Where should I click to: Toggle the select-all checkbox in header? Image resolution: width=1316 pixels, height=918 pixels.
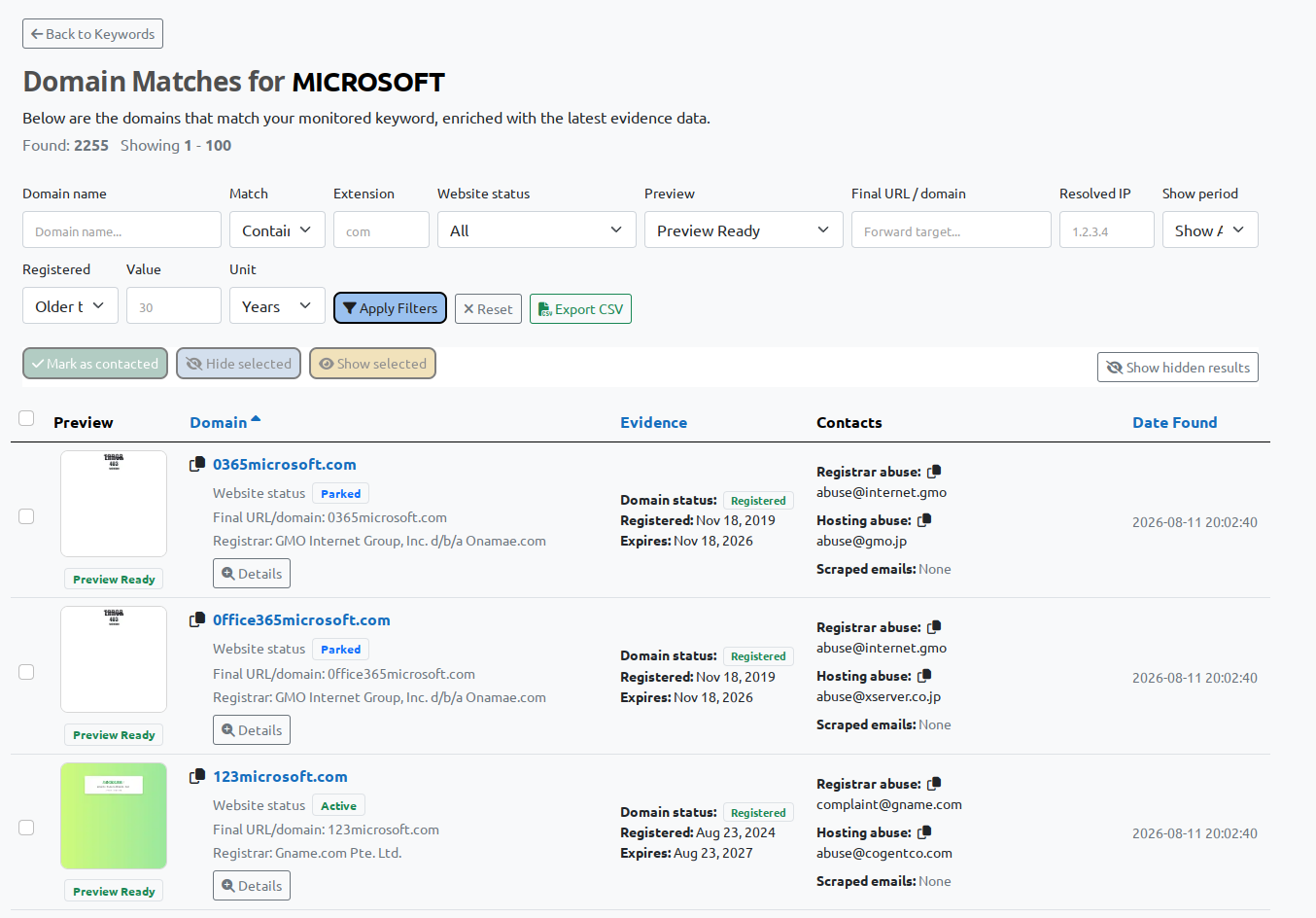(x=26, y=418)
